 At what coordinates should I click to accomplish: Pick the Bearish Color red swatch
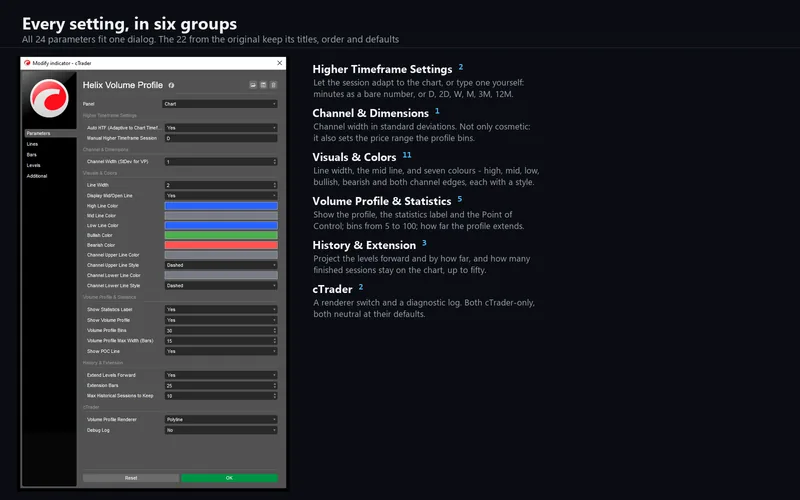point(221,245)
